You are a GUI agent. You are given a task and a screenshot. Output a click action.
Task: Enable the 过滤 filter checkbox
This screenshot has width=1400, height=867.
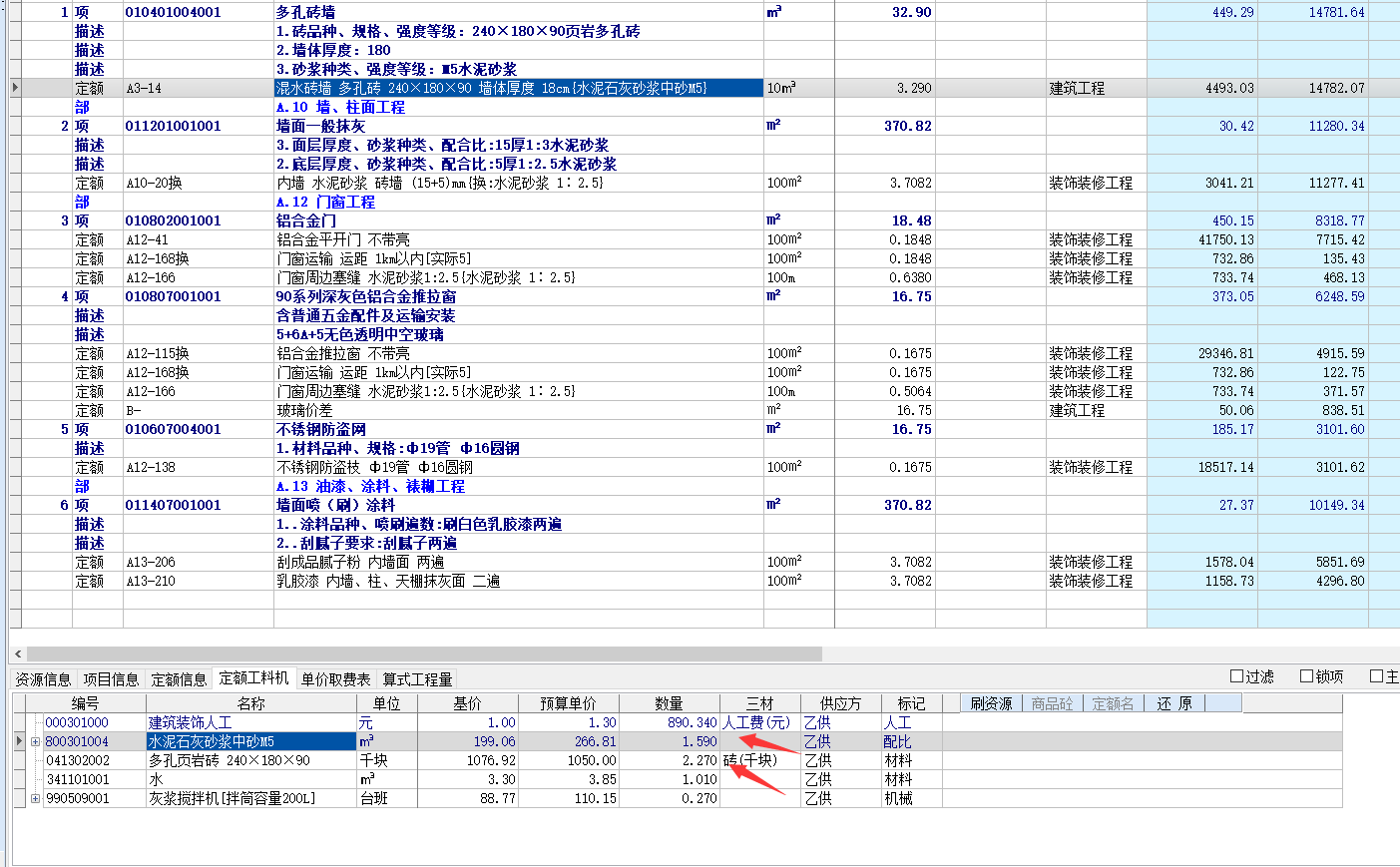[1237, 676]
